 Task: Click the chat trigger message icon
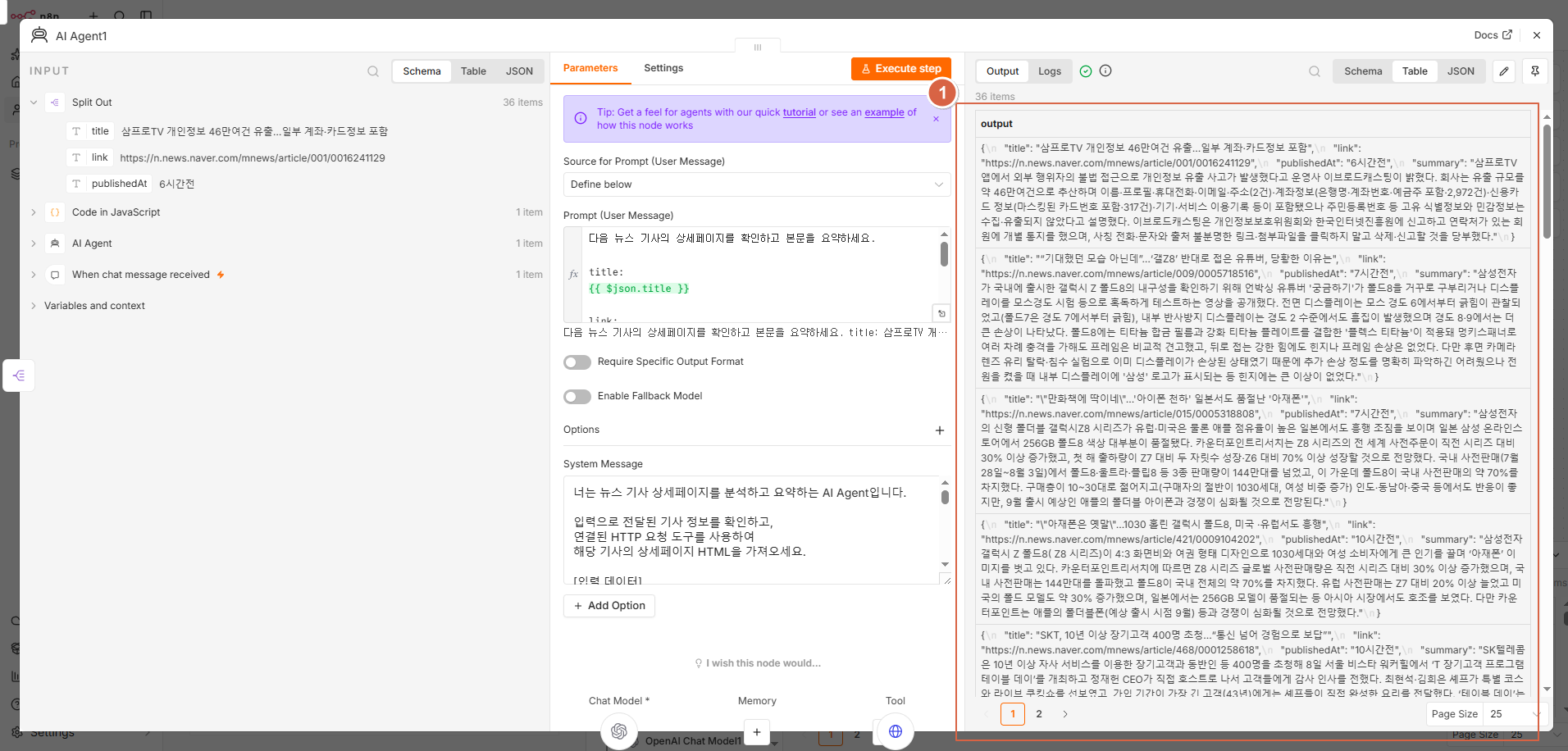55,275
